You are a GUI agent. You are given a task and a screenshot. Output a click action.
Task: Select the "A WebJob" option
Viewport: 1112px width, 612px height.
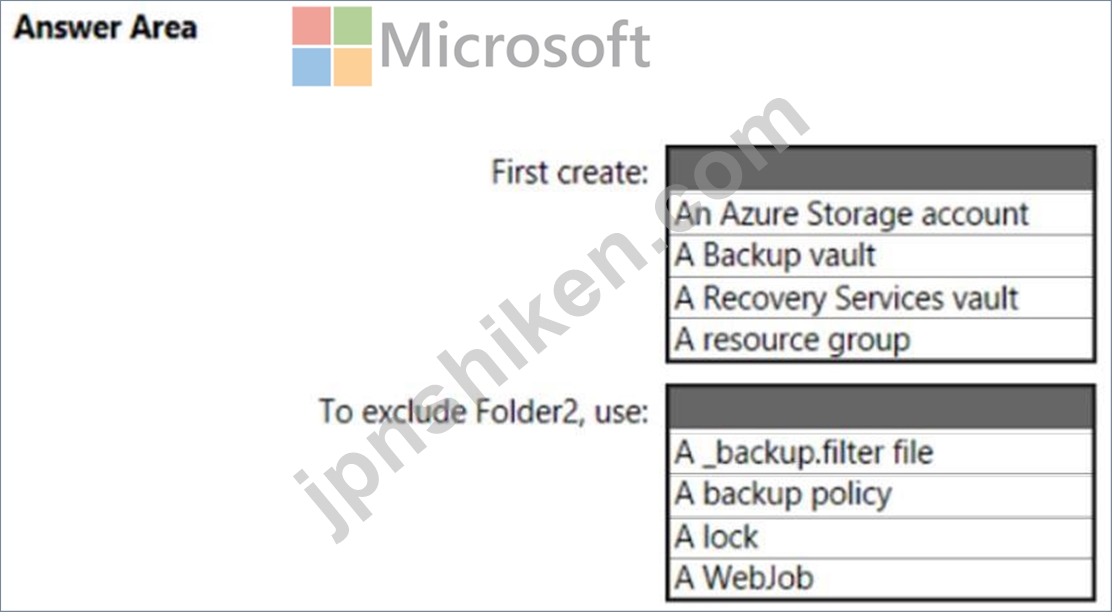pyautogui.click(x=744, y=578)
